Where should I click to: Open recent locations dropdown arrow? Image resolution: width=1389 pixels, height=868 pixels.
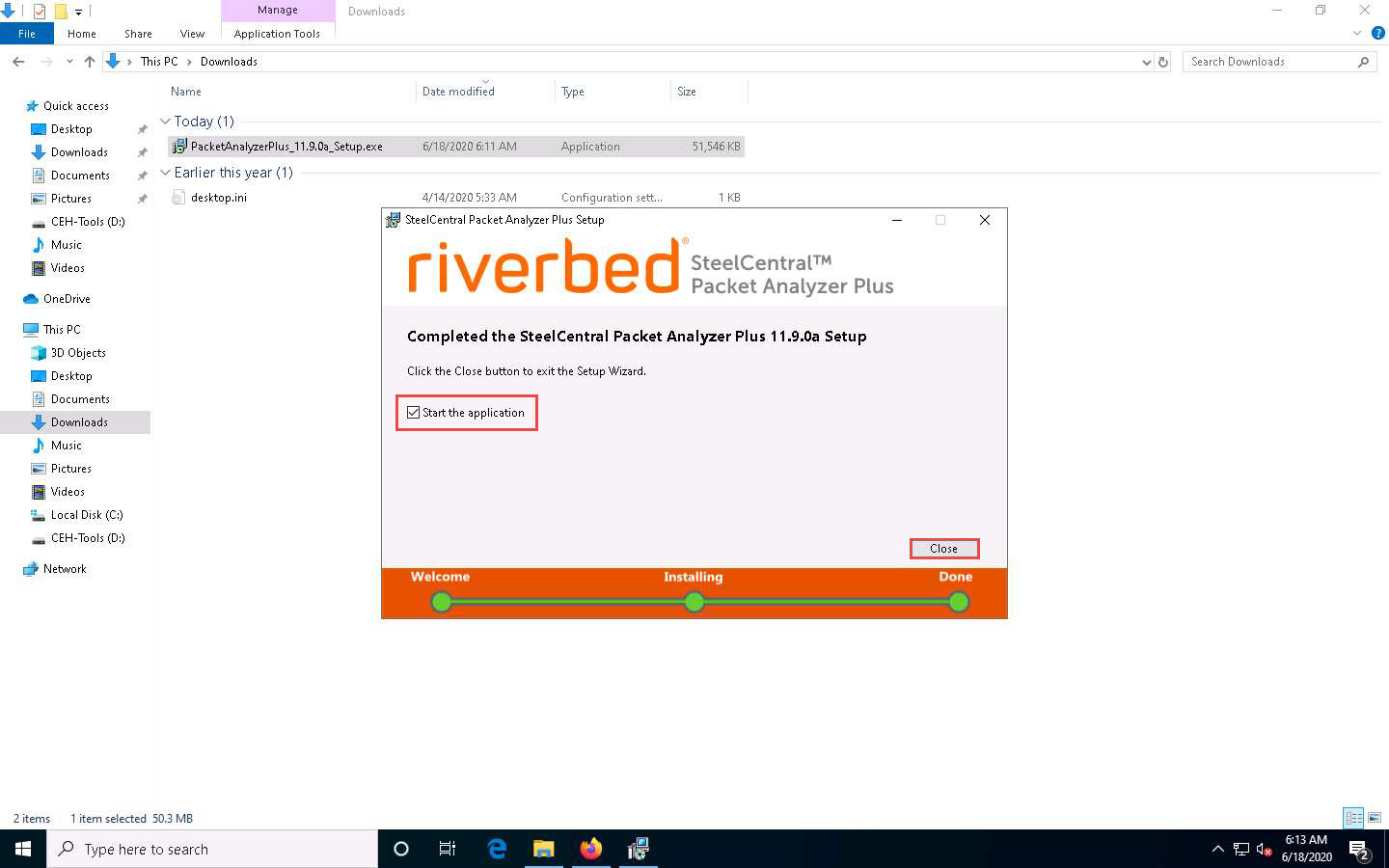click(x=69, y=62)
